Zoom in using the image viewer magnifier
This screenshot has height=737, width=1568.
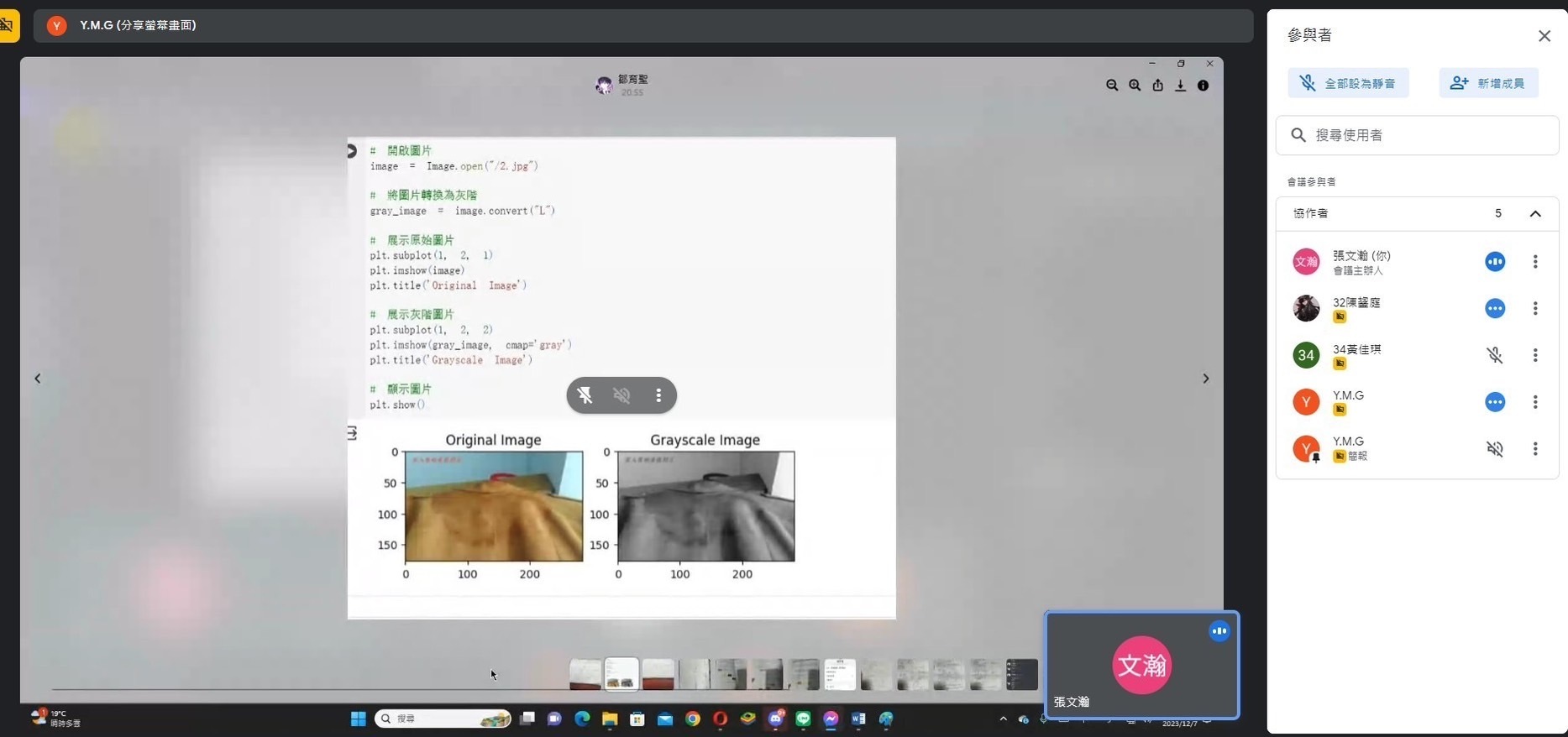click(x=1135, y=85)
